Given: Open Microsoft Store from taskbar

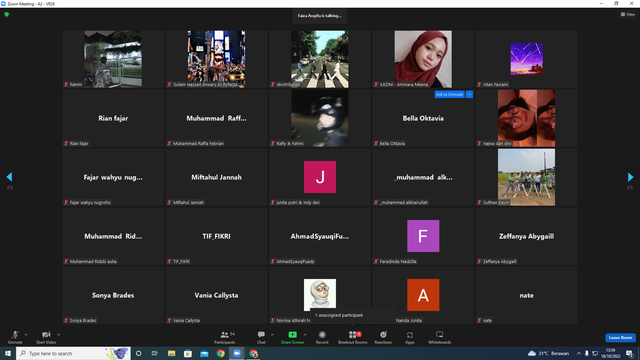Looking at the screenshot, I should pos(188,353).
